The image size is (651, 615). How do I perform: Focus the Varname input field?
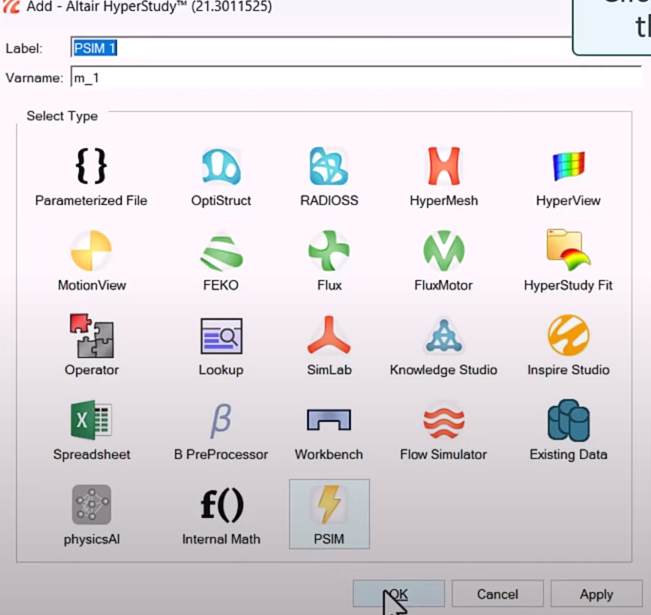click(x=356, y=77)
